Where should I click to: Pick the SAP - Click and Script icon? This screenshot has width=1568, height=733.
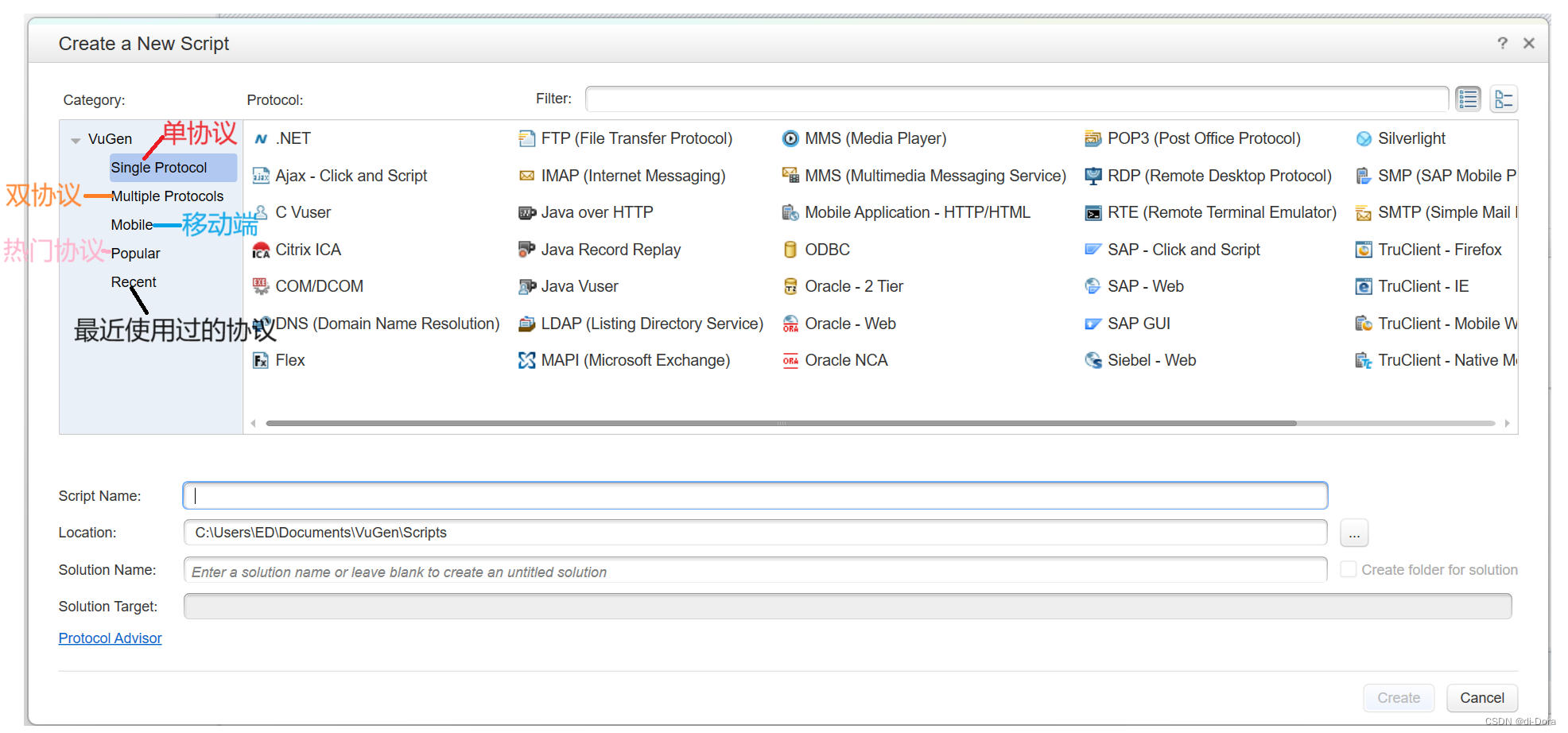coord(1093,250)
